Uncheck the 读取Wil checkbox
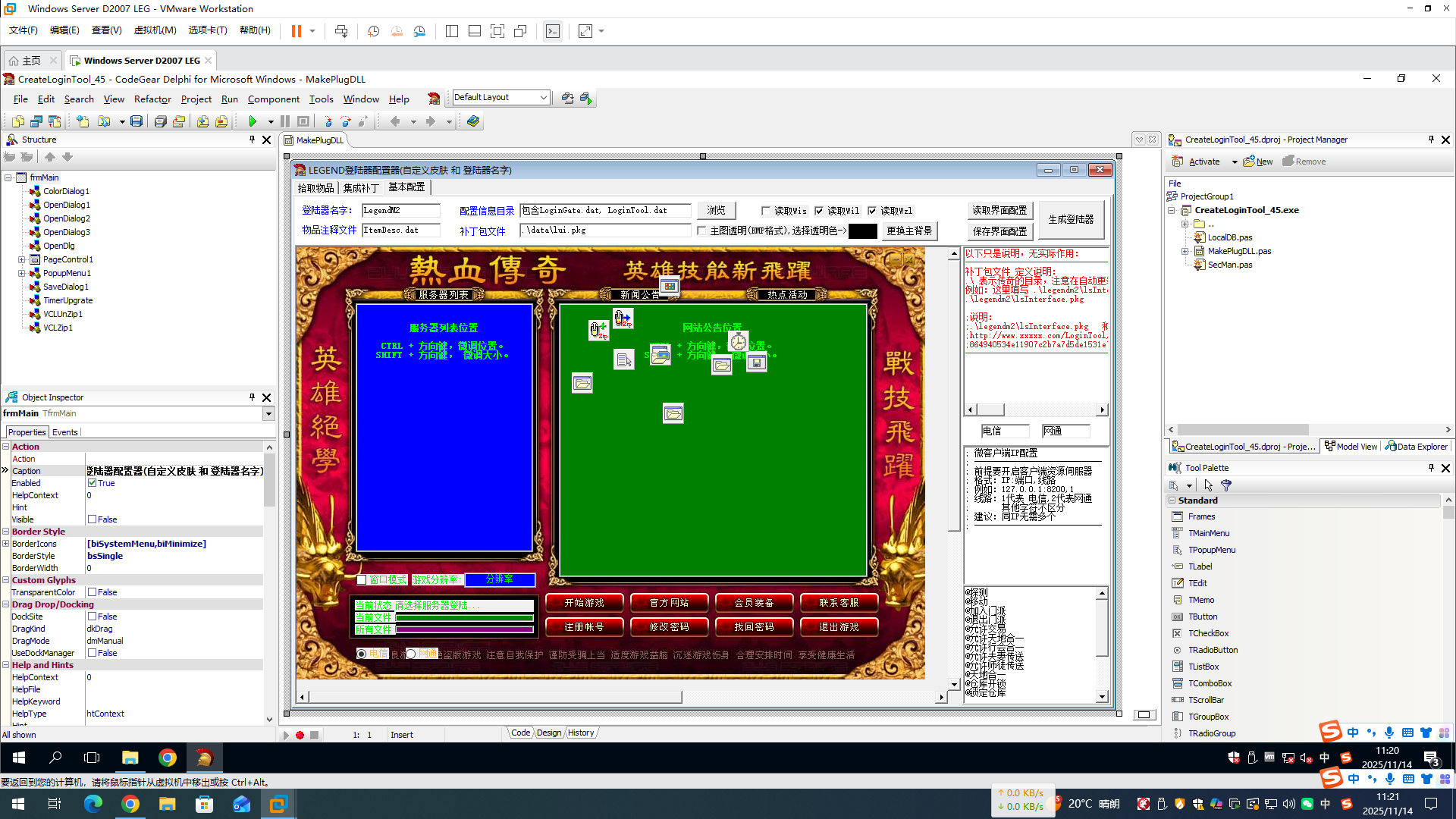1456x819 pixels. point(819,211)
